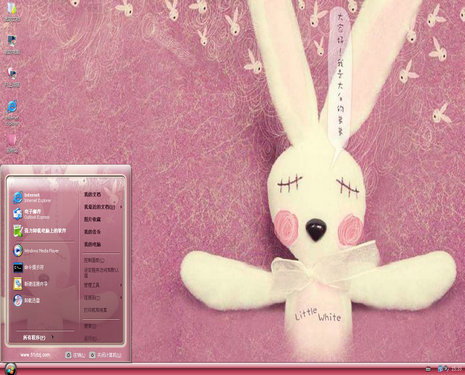Click the green software uninstall entry
The width and height of the screenshot is (465, 375).
[39, 231]
